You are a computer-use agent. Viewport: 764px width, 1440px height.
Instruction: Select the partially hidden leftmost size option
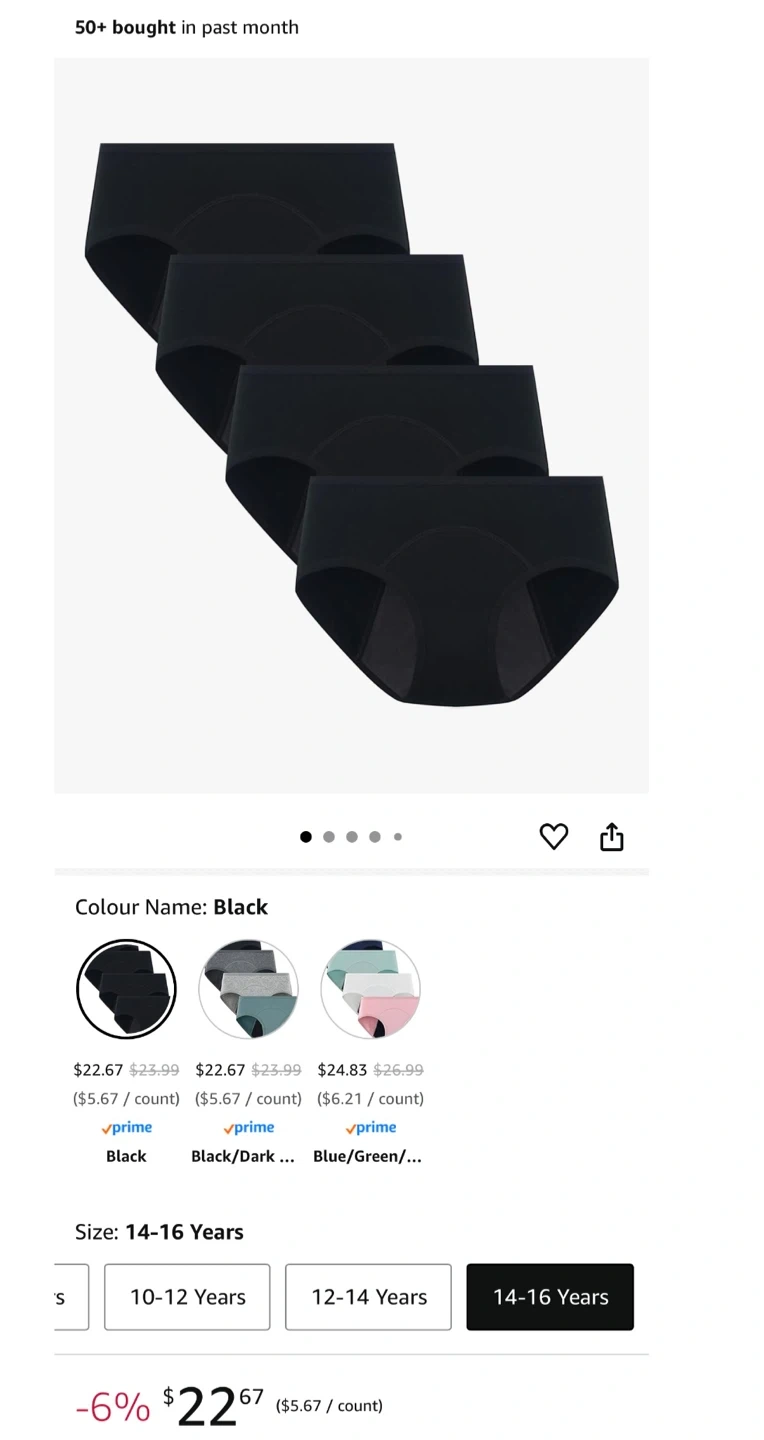[71, 1297]
